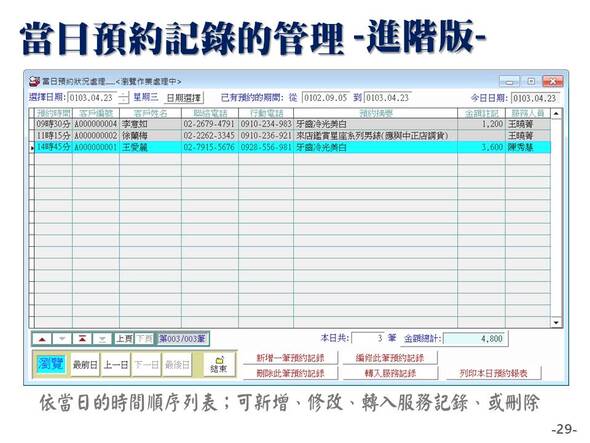This screenshot has width=590, height=443.
Task: Click the 服務人員 column header
Action: [x=528, y=113]
